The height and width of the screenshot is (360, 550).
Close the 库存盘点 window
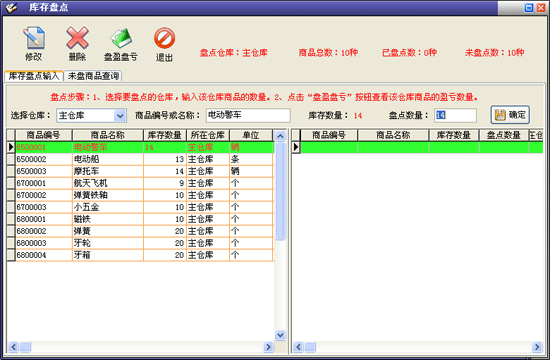click(x=541, y=8)
